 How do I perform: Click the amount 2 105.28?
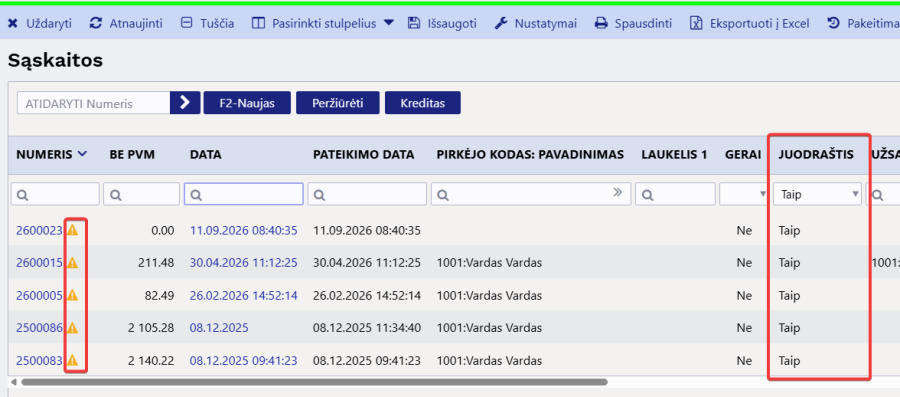pos(150,328)
